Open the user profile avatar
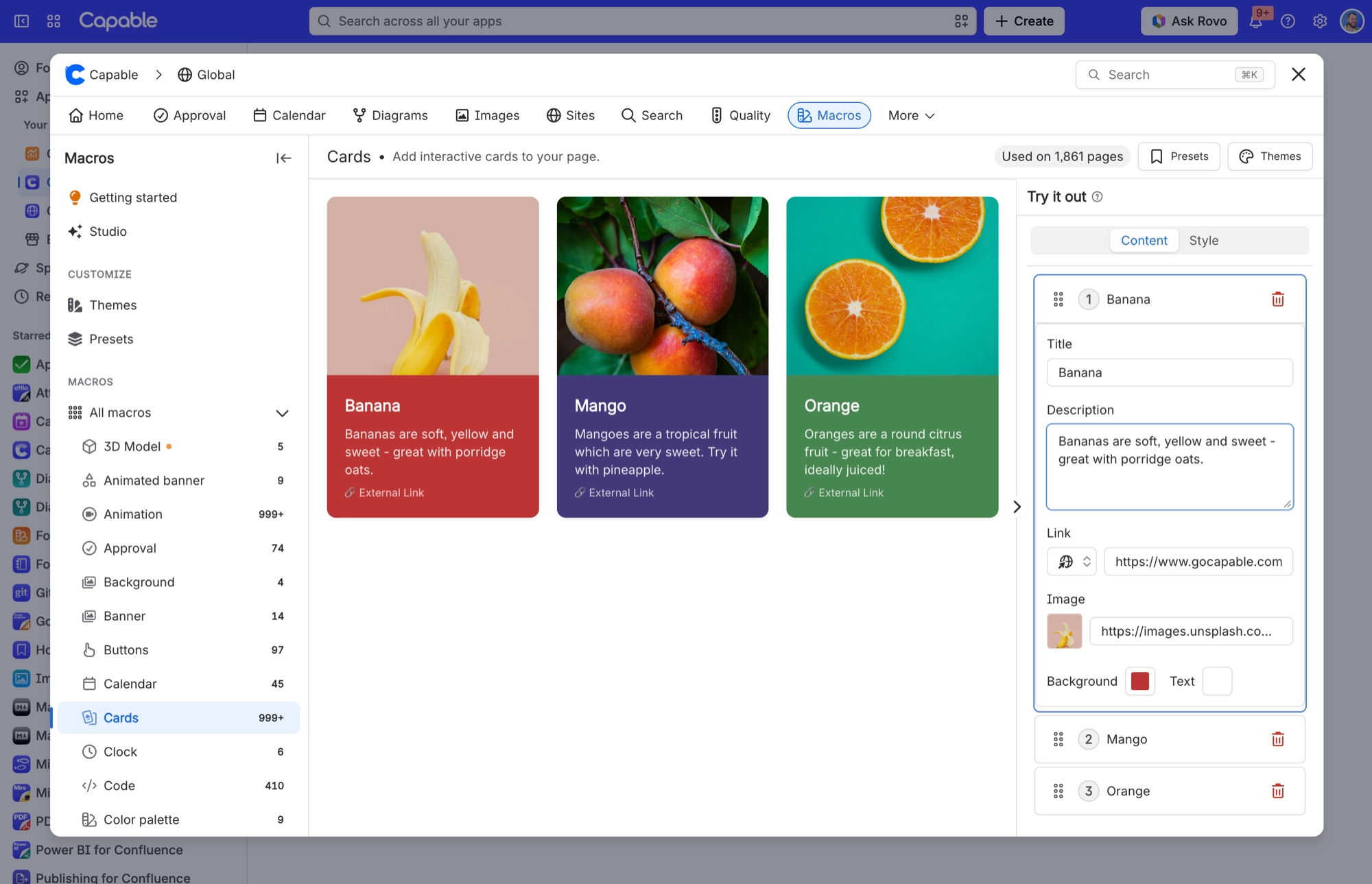Viewport: 1372px width, 884px height. (1352, 21)
